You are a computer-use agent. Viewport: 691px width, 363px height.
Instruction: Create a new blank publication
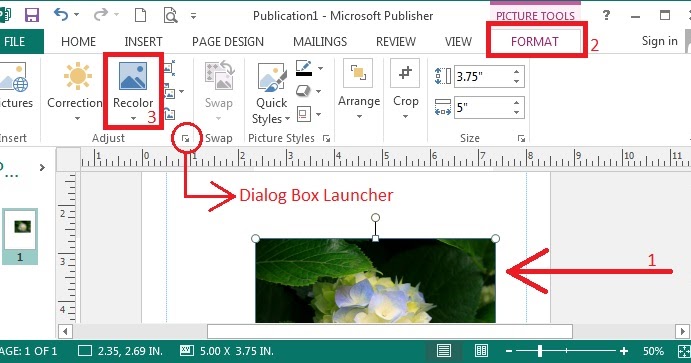pyautogui.click(x=140, y=15)
